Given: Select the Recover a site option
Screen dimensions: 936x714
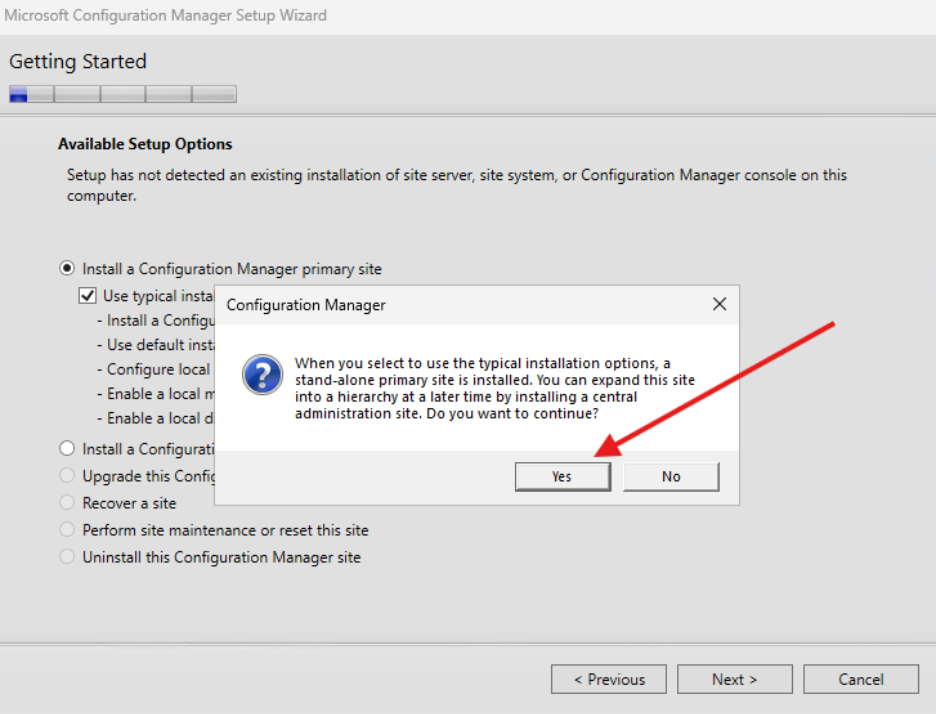Looking at the screenshot, I should click(x=67, y=503).
